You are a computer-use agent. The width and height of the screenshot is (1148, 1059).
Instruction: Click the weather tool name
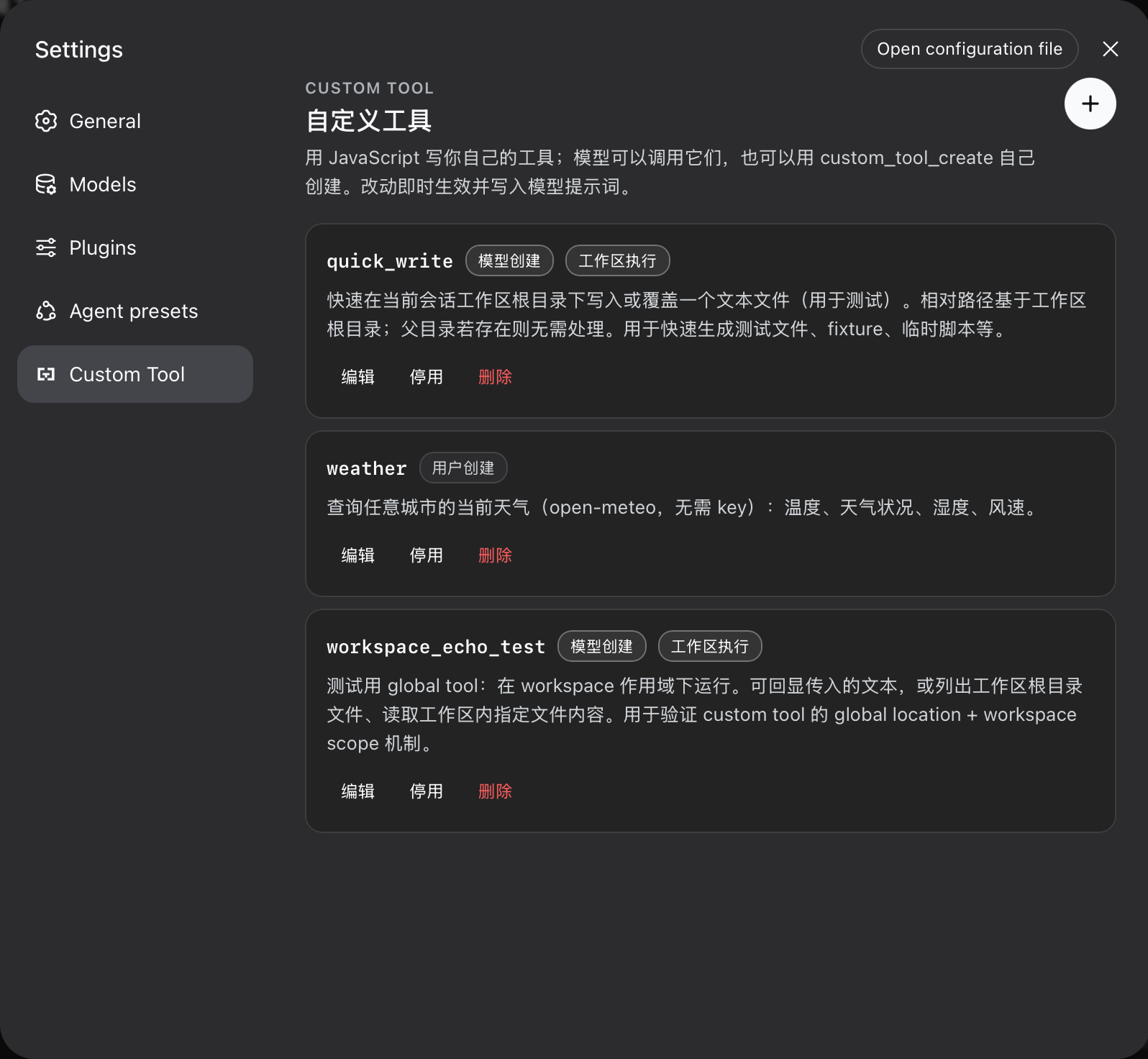point(367,468)
